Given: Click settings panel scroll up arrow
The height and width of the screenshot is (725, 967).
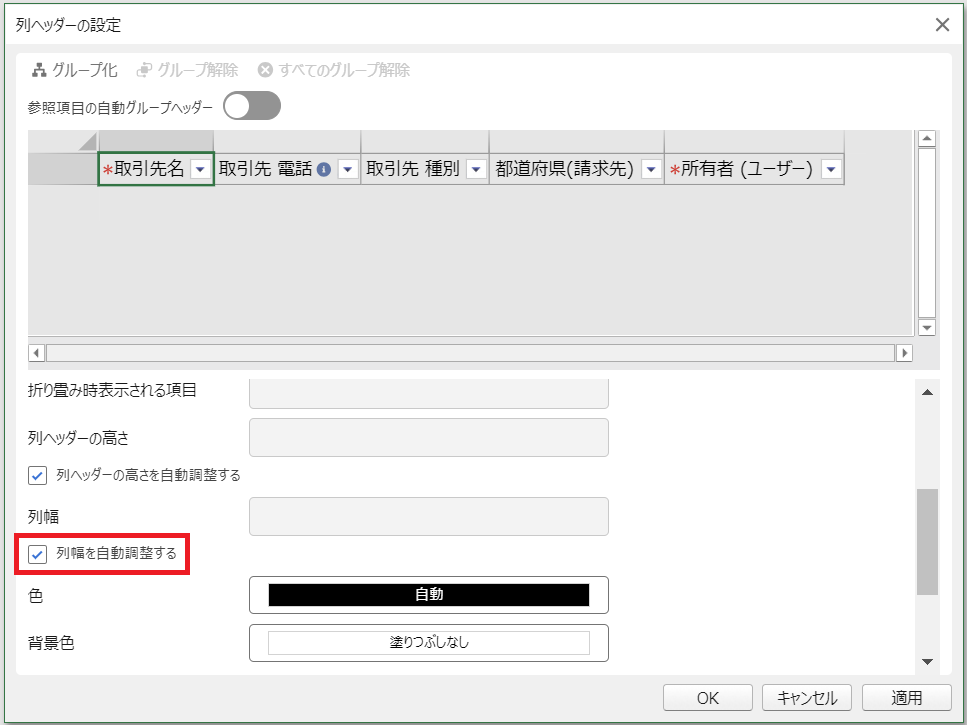Looking at the screenshot, I should coord(927,392).
